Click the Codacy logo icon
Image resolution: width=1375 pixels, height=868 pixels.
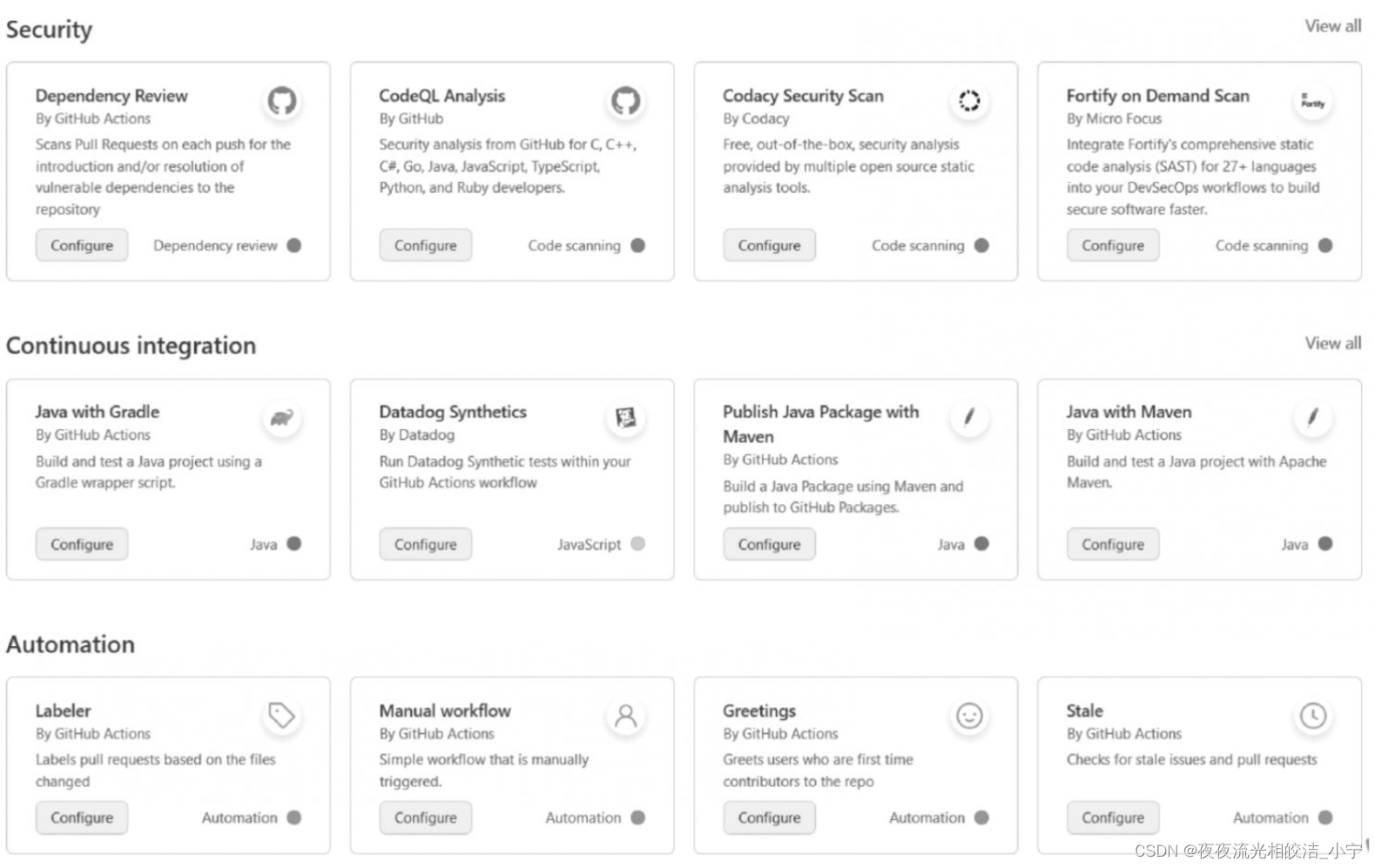[969, 101]
